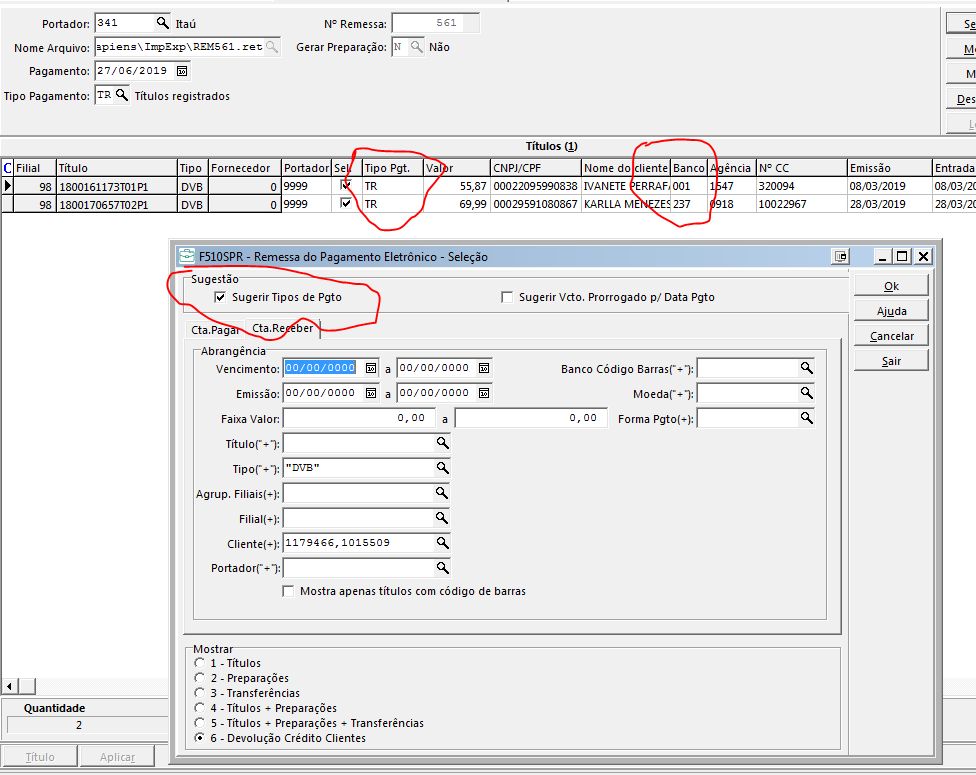Viewport: 976px width, 775px height.
Task: Click the Cancelar button
Action: coord(891,336)
